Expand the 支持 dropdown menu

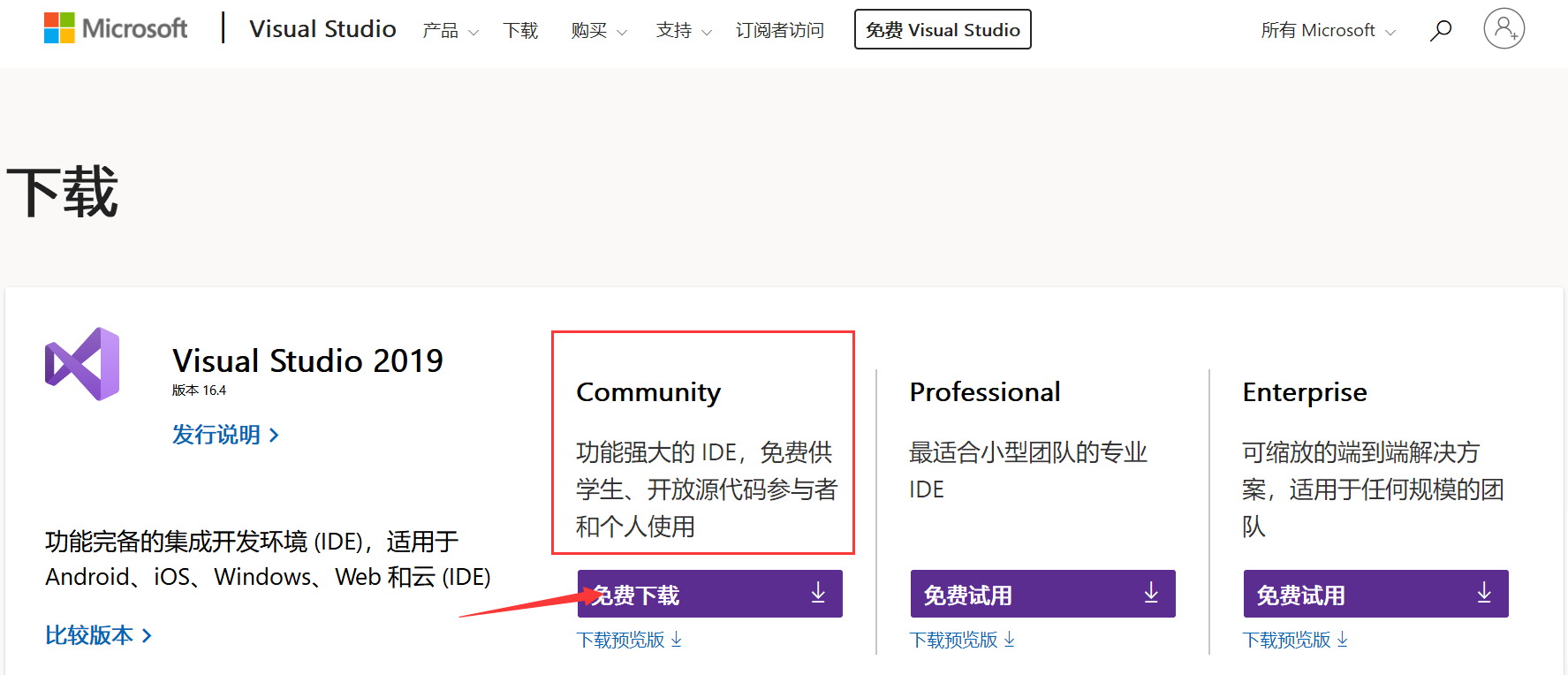[684, 30]
